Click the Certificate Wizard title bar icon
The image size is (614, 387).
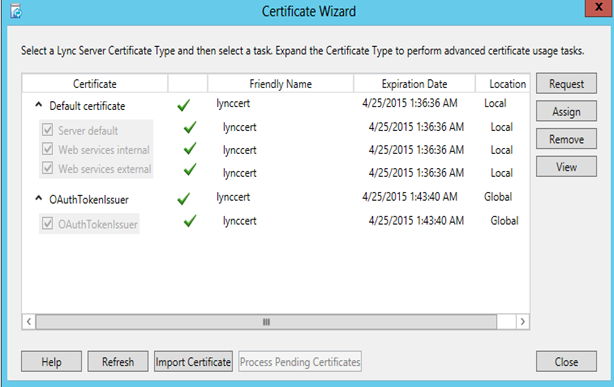(16, 11)
